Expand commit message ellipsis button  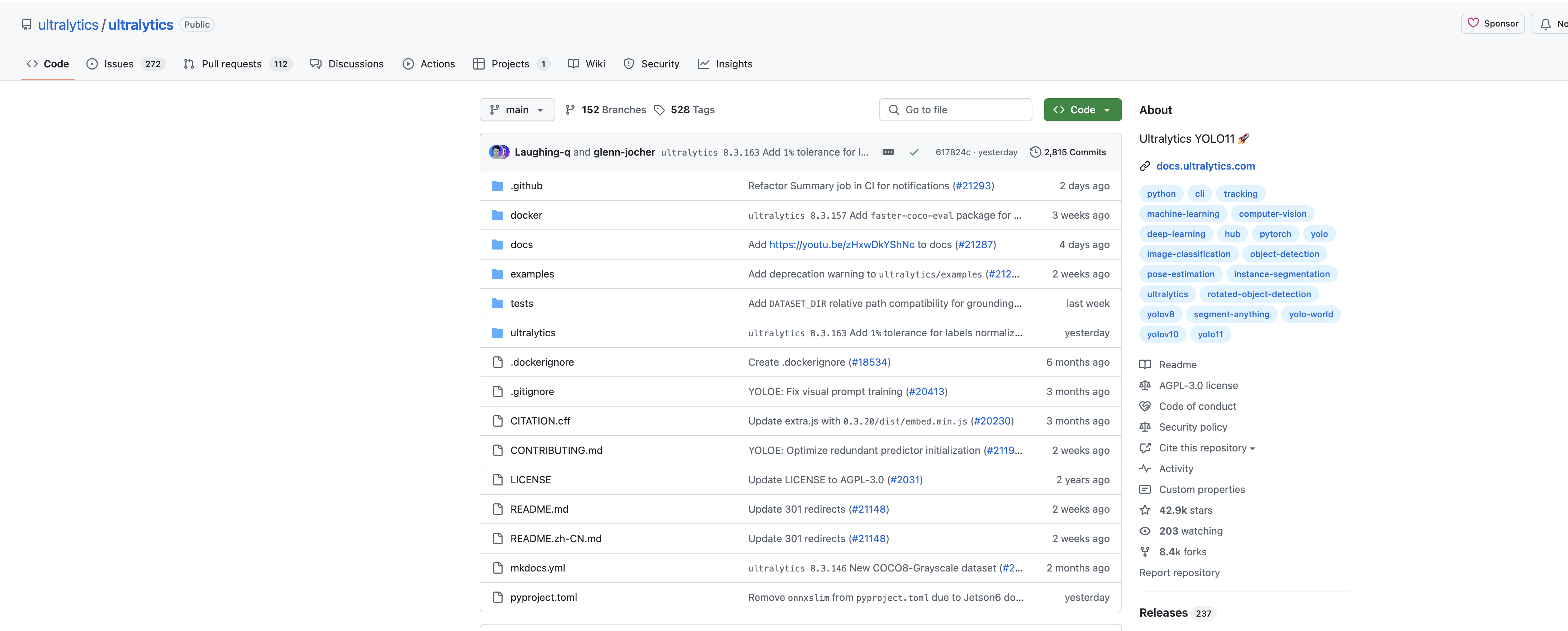(x=888, y=152)
